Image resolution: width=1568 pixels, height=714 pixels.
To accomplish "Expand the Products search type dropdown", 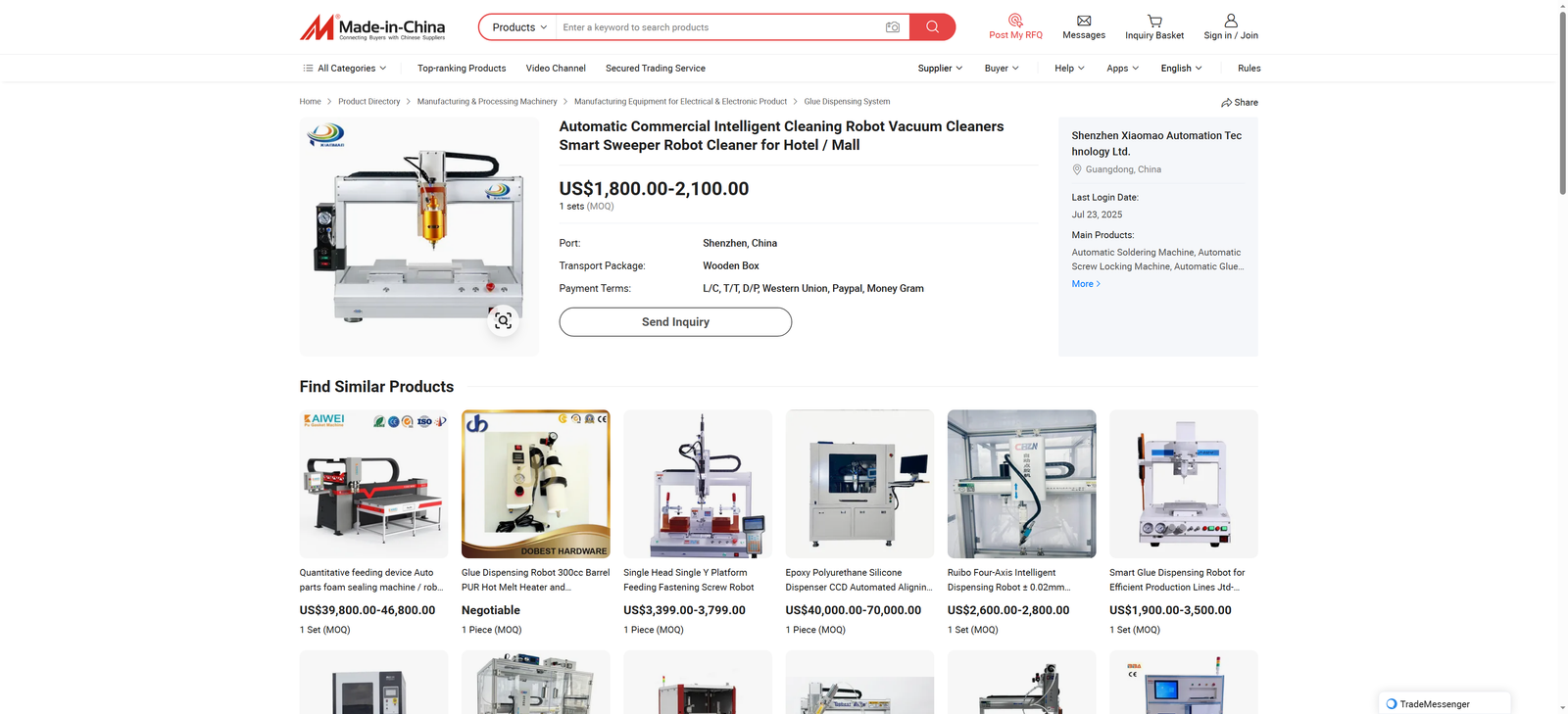I will 518,27.
